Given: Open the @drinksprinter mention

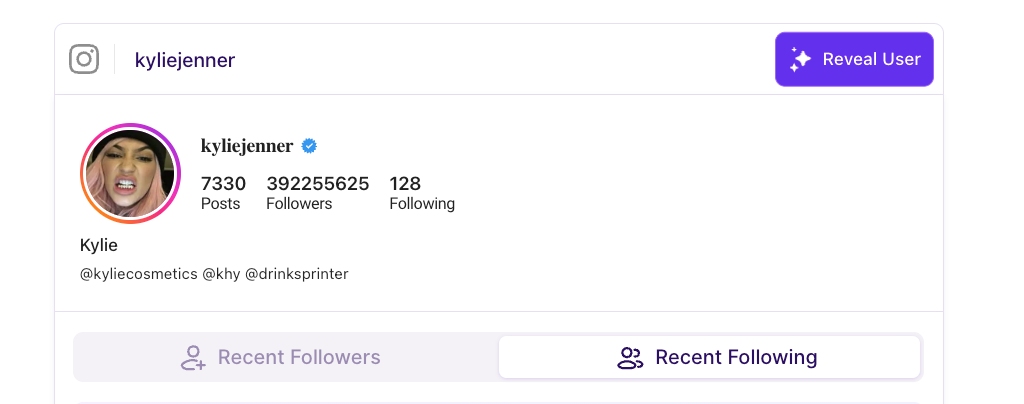Looking at the screenshot, I should (297, 273).
